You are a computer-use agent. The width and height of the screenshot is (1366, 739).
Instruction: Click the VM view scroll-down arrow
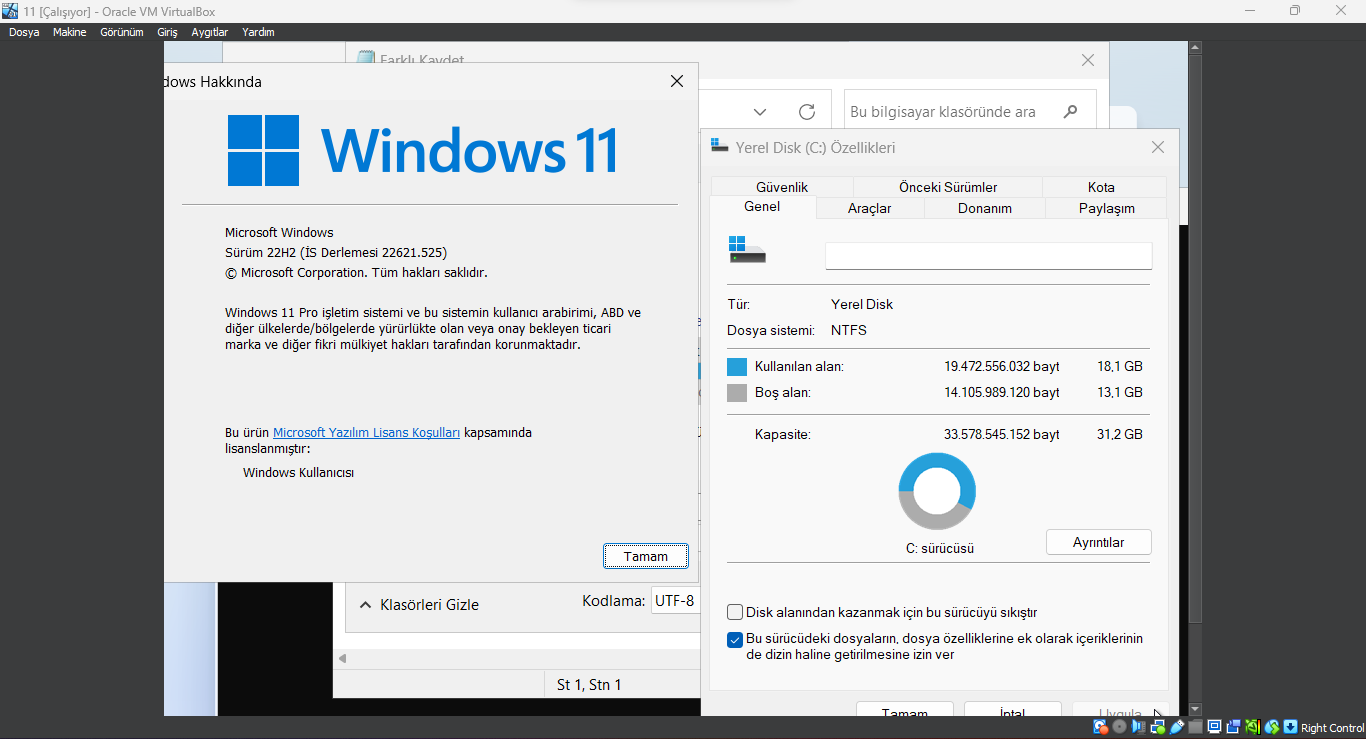(1195, 708)
